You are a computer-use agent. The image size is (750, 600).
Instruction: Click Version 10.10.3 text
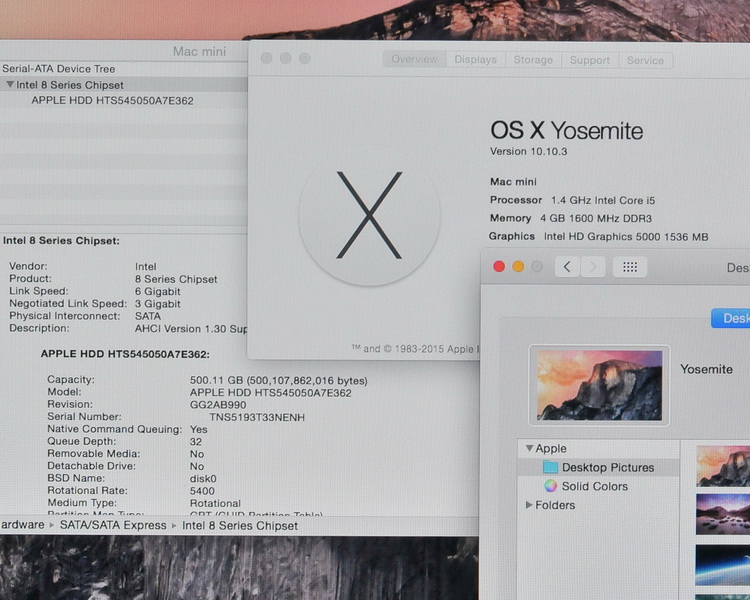[529, 151]
